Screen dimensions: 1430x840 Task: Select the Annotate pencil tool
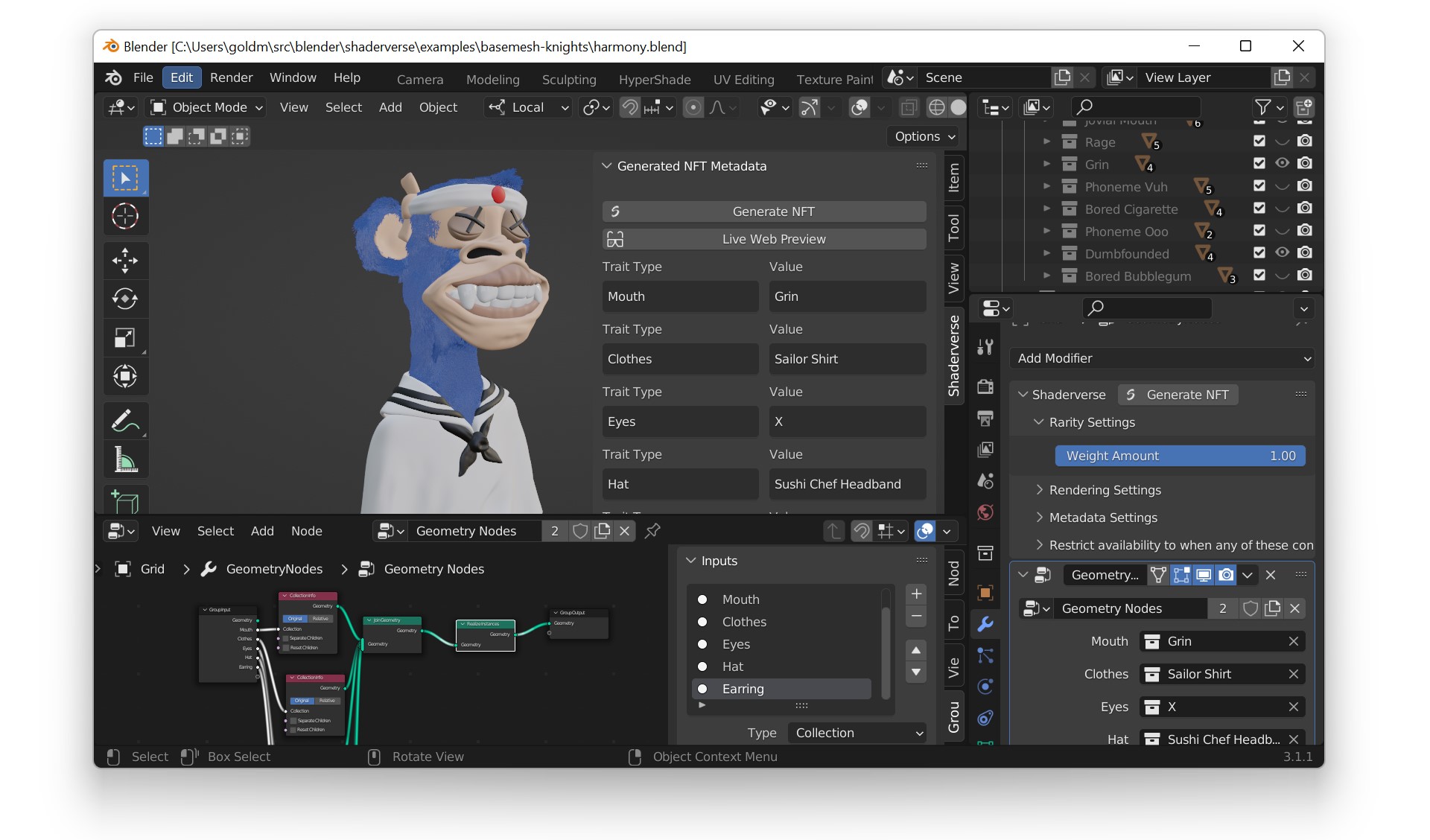pos(125,421)
